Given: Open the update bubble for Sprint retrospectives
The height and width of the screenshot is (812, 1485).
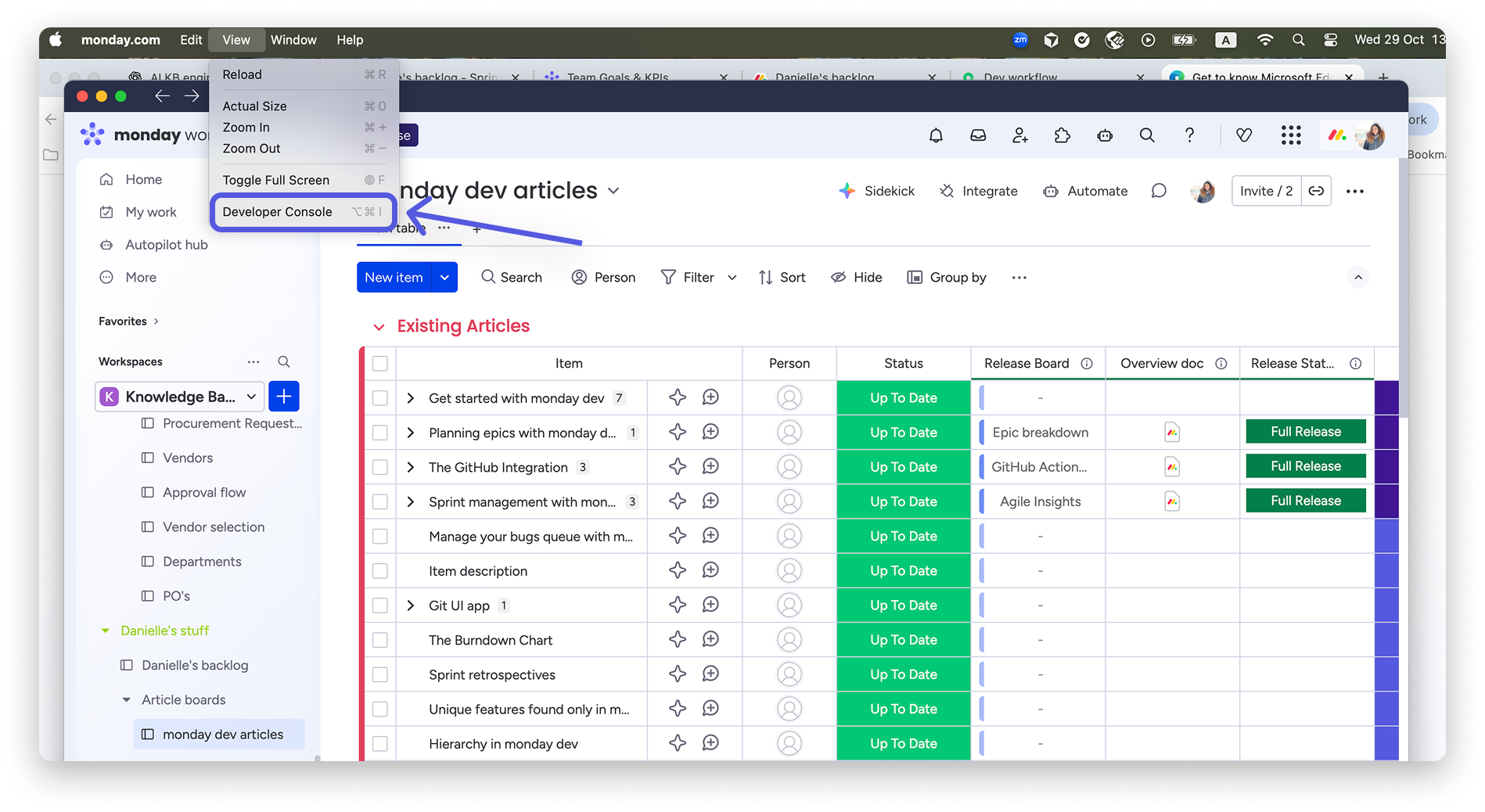Looking at the screenshot, I should tap(710, 674).
